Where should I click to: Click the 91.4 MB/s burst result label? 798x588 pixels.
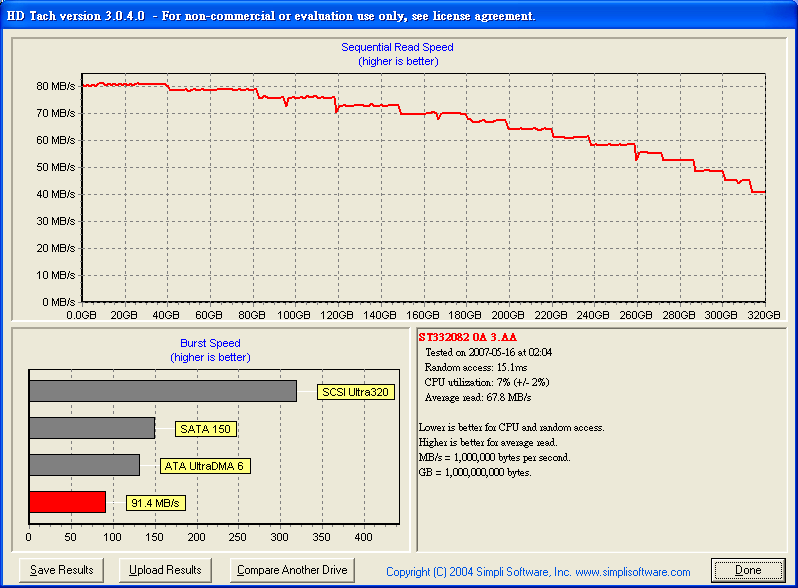point(156,503)
